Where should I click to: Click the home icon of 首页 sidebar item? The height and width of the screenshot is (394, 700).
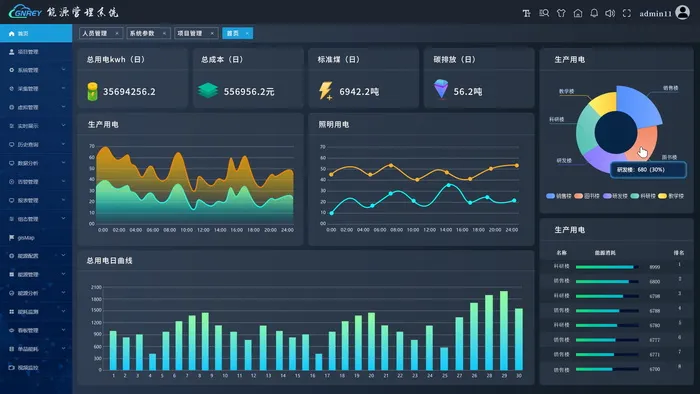(x=12, y=33)
